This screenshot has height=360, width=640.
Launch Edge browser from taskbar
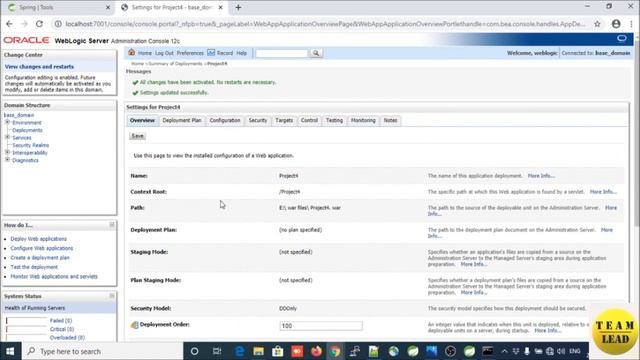click(x=239, y=351)
